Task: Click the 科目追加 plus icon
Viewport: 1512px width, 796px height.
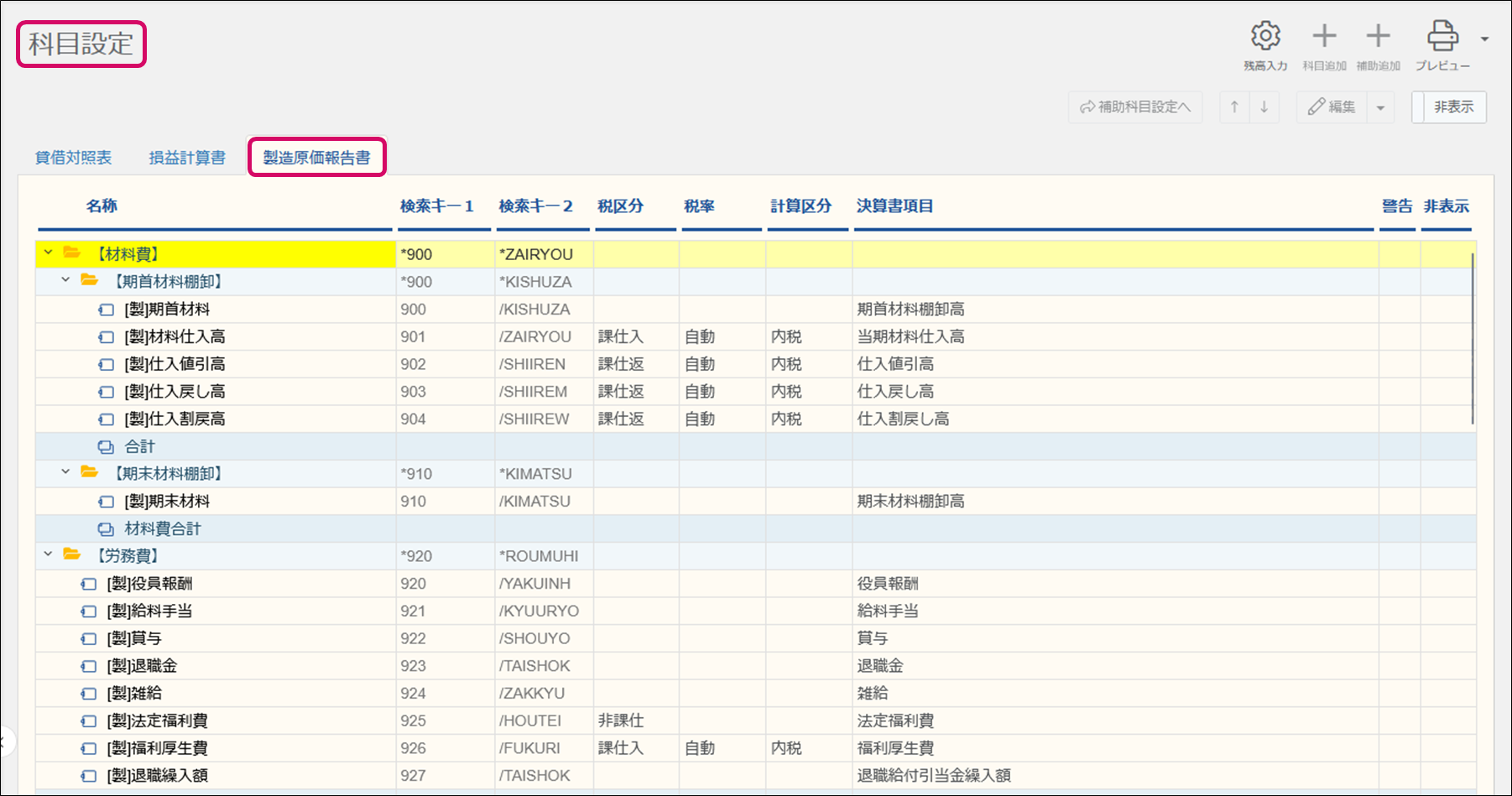Action: [x=1324, y=36]
